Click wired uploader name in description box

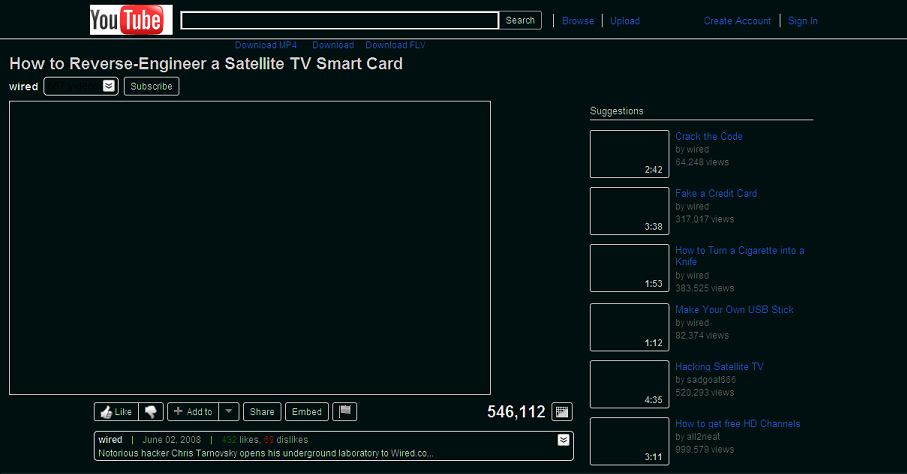[110, 440]
